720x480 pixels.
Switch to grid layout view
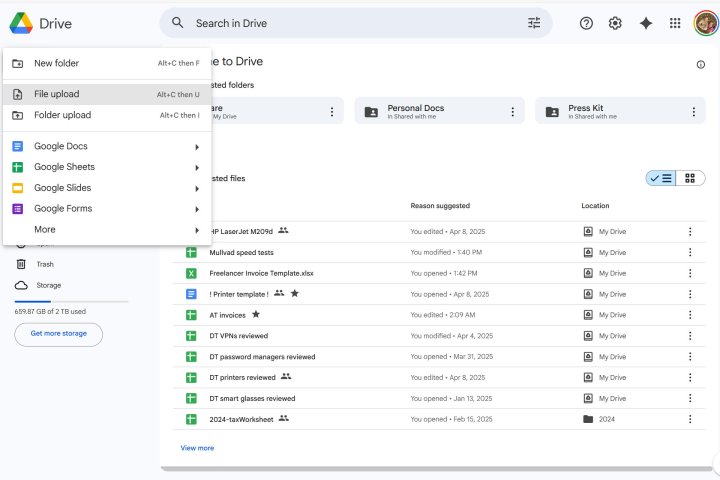click(x=690, y=178)
